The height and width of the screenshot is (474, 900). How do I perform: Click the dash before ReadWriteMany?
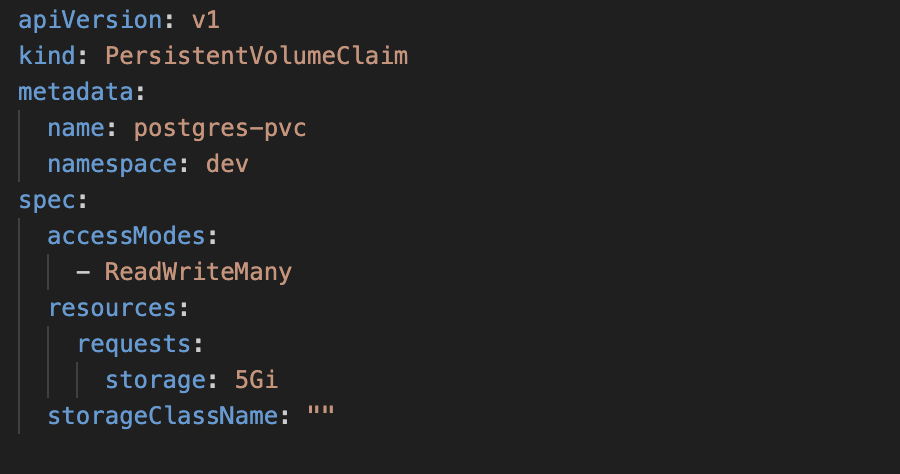[83, 273]
